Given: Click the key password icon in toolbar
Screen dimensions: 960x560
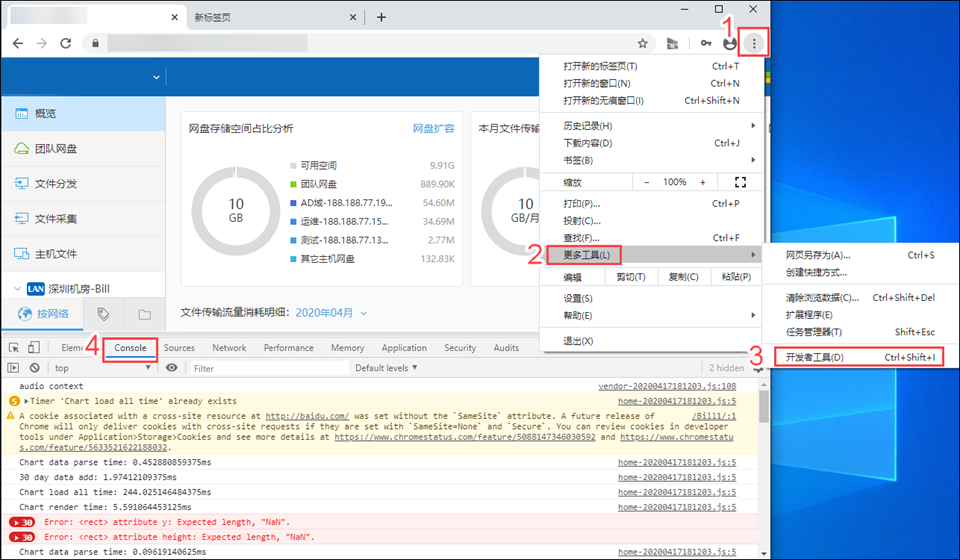Looking at the screenshot, I should coord(706,43).
